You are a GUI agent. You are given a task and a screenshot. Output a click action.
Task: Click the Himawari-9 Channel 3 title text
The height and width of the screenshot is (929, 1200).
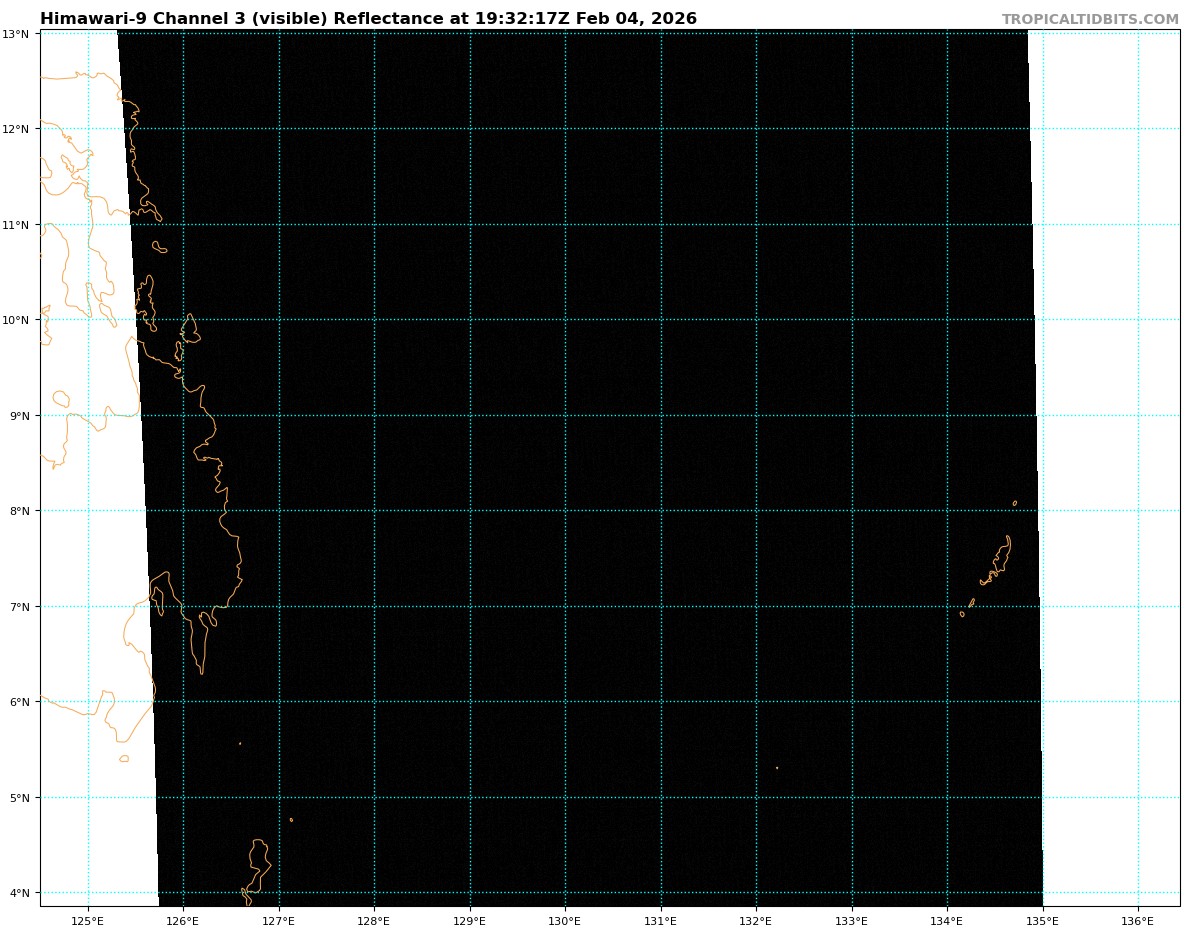(x=368, y=19)
